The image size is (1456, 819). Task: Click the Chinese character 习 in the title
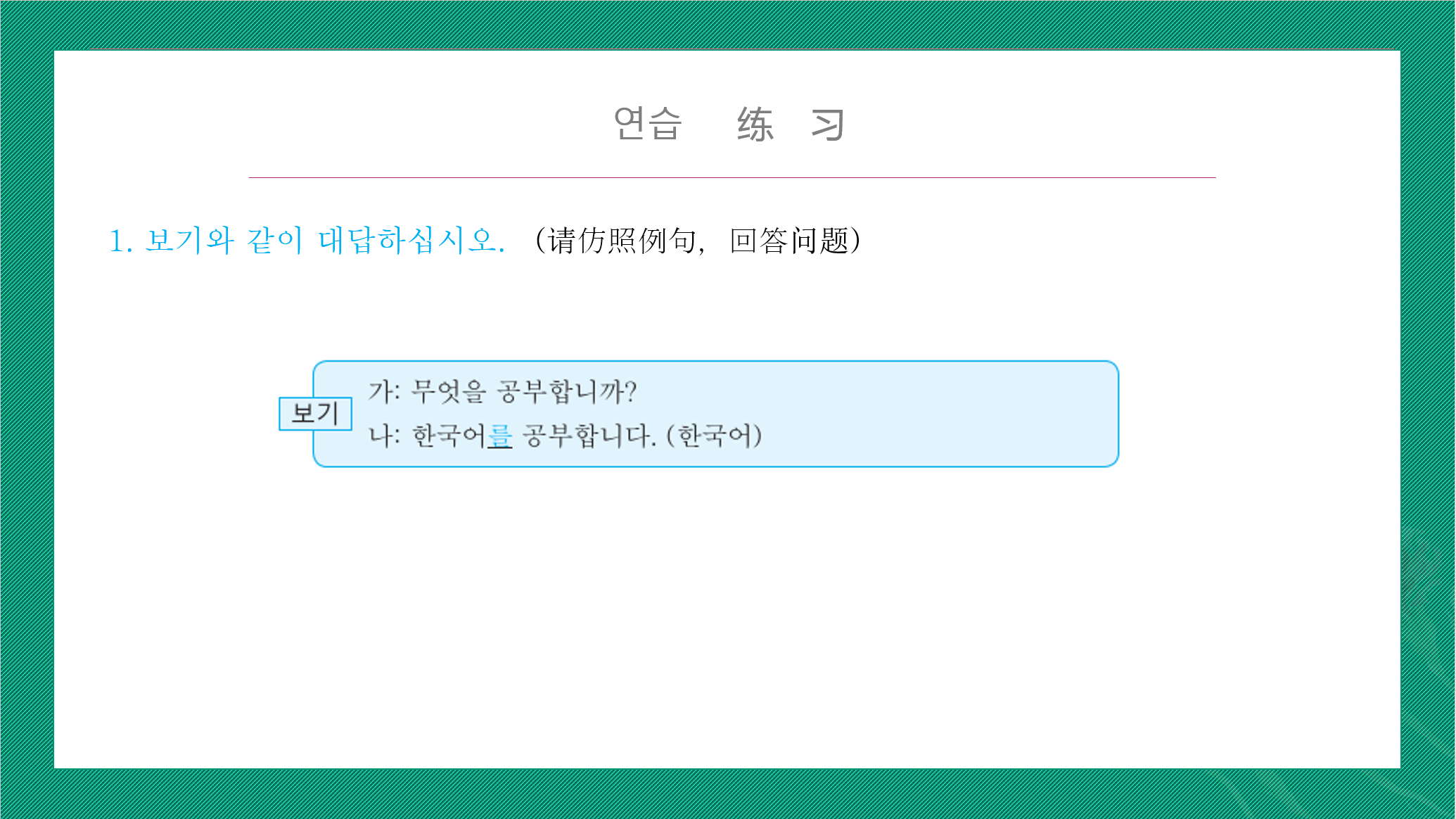pyautogui.click(x=827, y=125)
